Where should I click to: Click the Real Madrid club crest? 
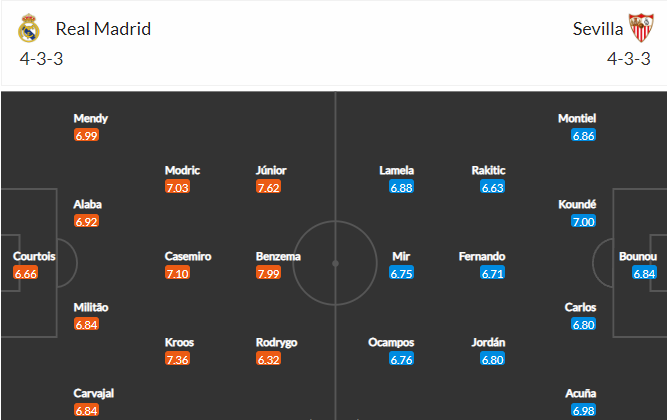tap(29, 28)
